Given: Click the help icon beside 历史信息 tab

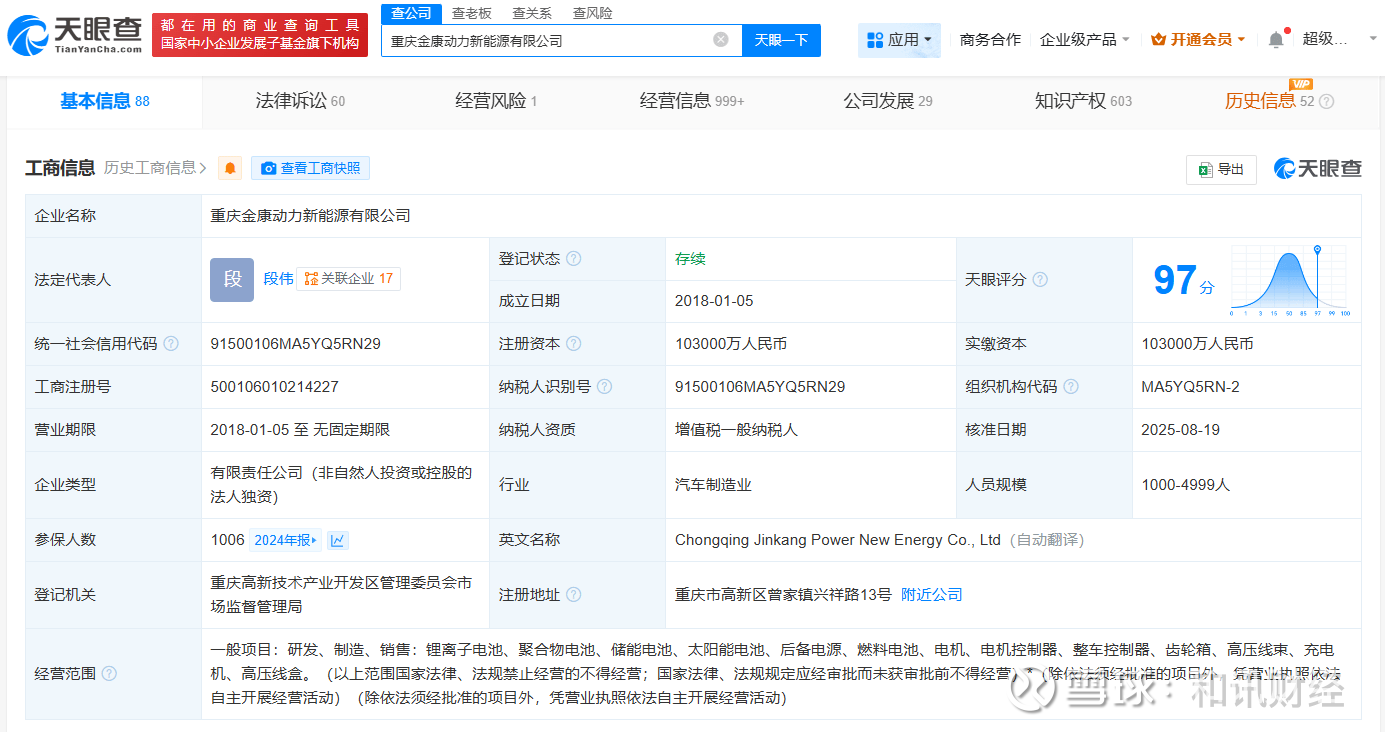Looking at the screenshot, I should pyautogui.click(x=1327, y=102).
